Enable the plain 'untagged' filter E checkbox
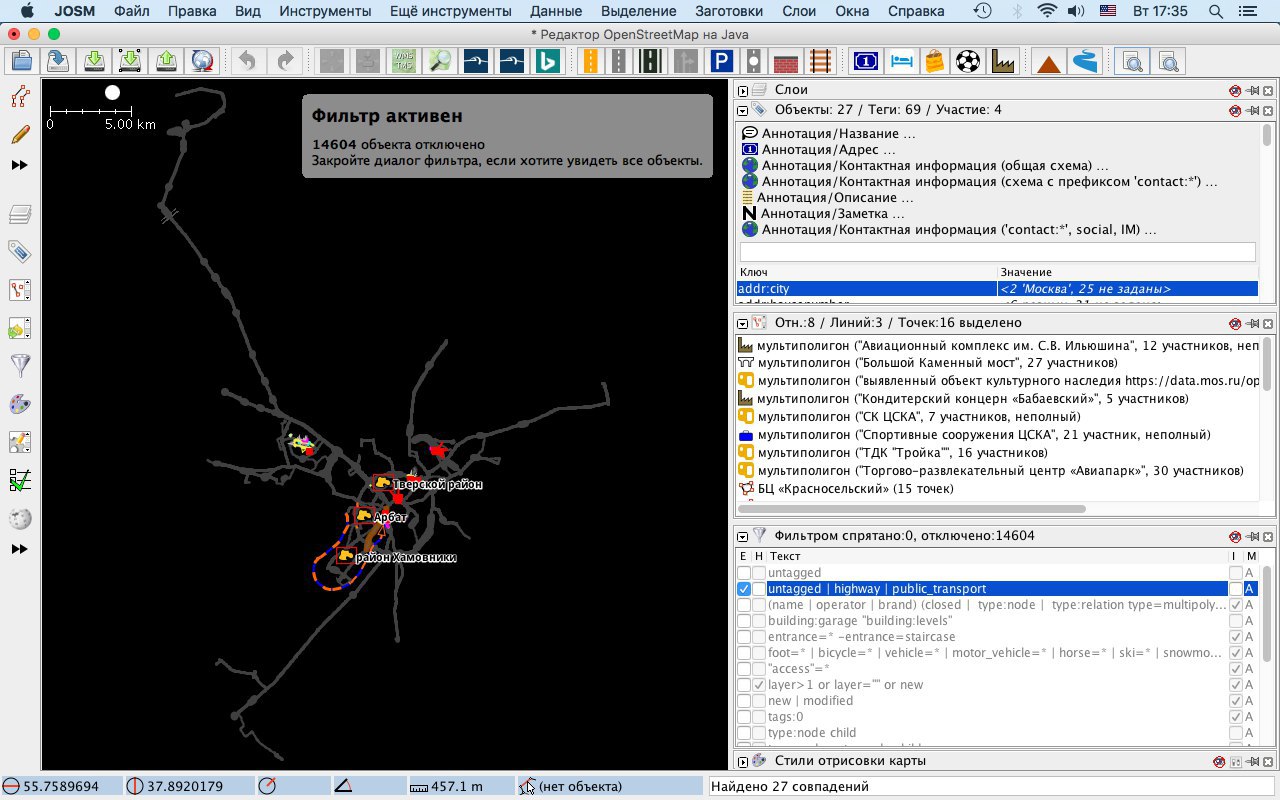This screenshot has height=800, width=1280. click(x=743, y=573)
